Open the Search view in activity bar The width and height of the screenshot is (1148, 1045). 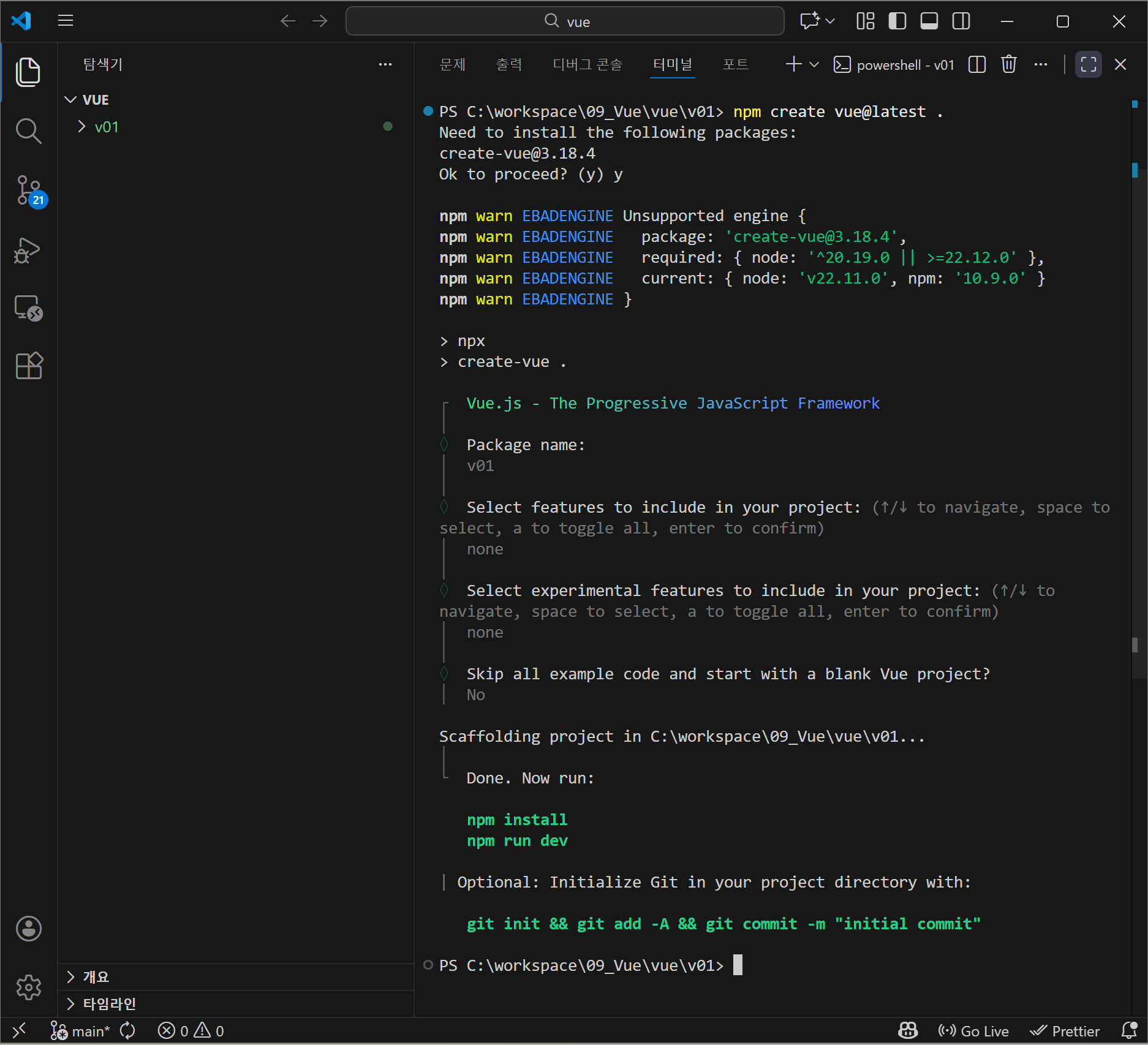[28, 131]
